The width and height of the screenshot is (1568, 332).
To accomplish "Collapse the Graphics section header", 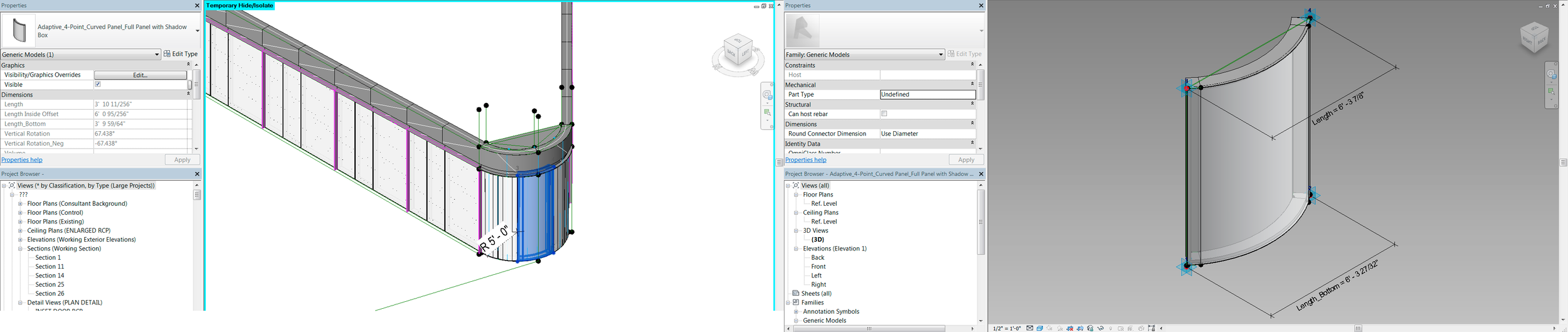I will click(188, 65).
